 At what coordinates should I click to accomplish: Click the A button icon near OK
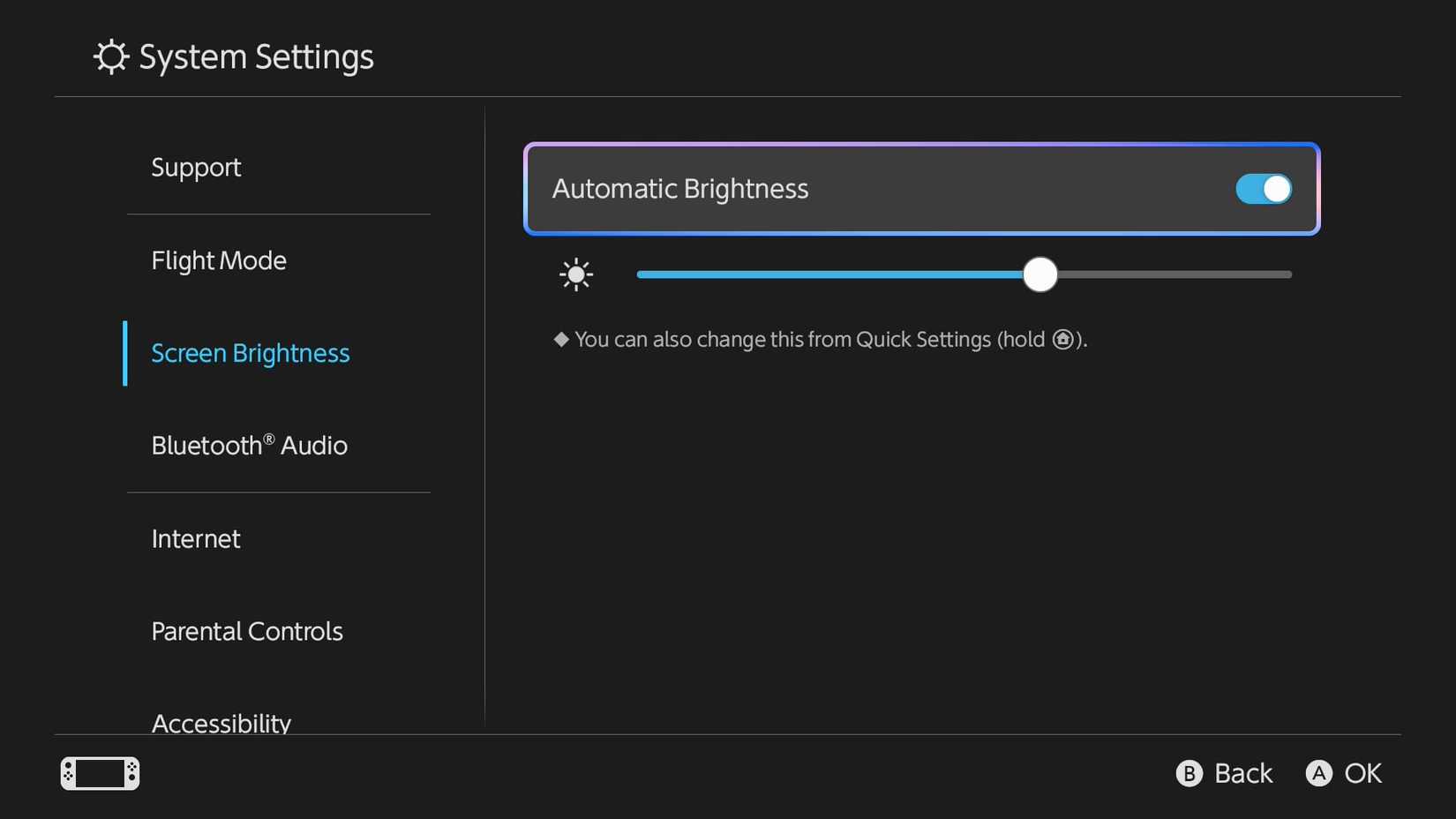tap(1318, 773)
